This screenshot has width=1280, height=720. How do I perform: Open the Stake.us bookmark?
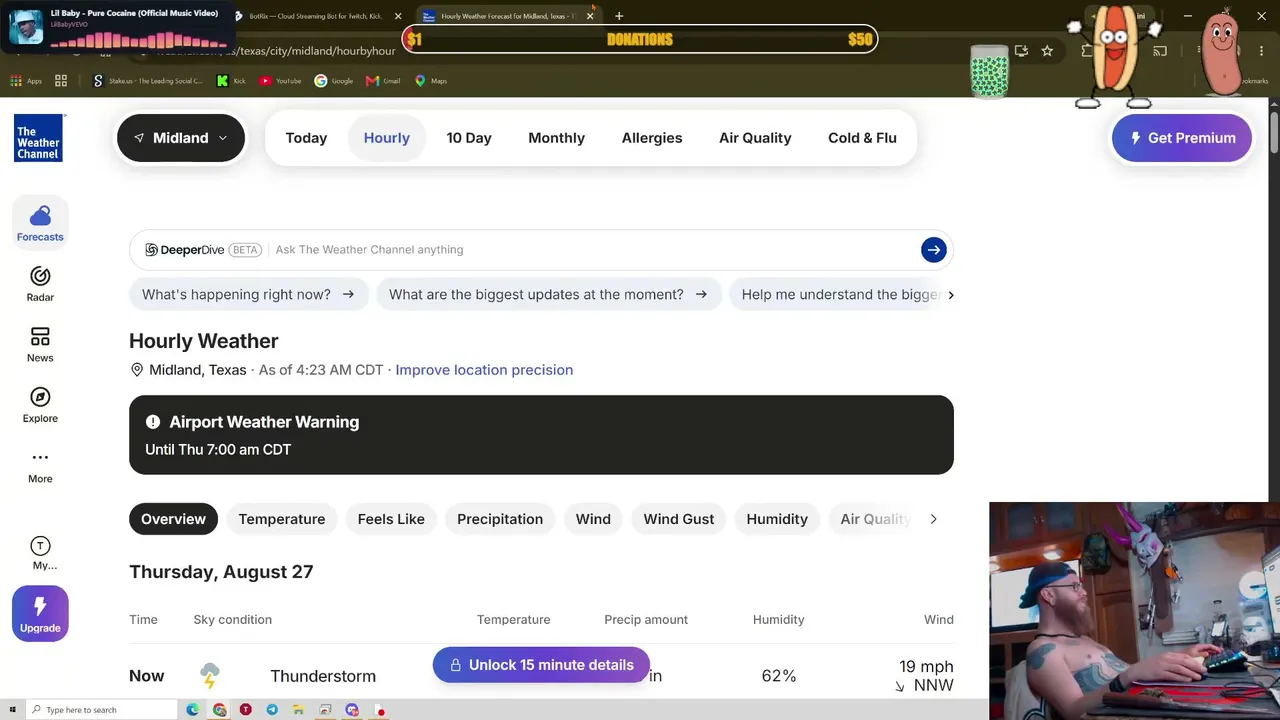[148, 81]
